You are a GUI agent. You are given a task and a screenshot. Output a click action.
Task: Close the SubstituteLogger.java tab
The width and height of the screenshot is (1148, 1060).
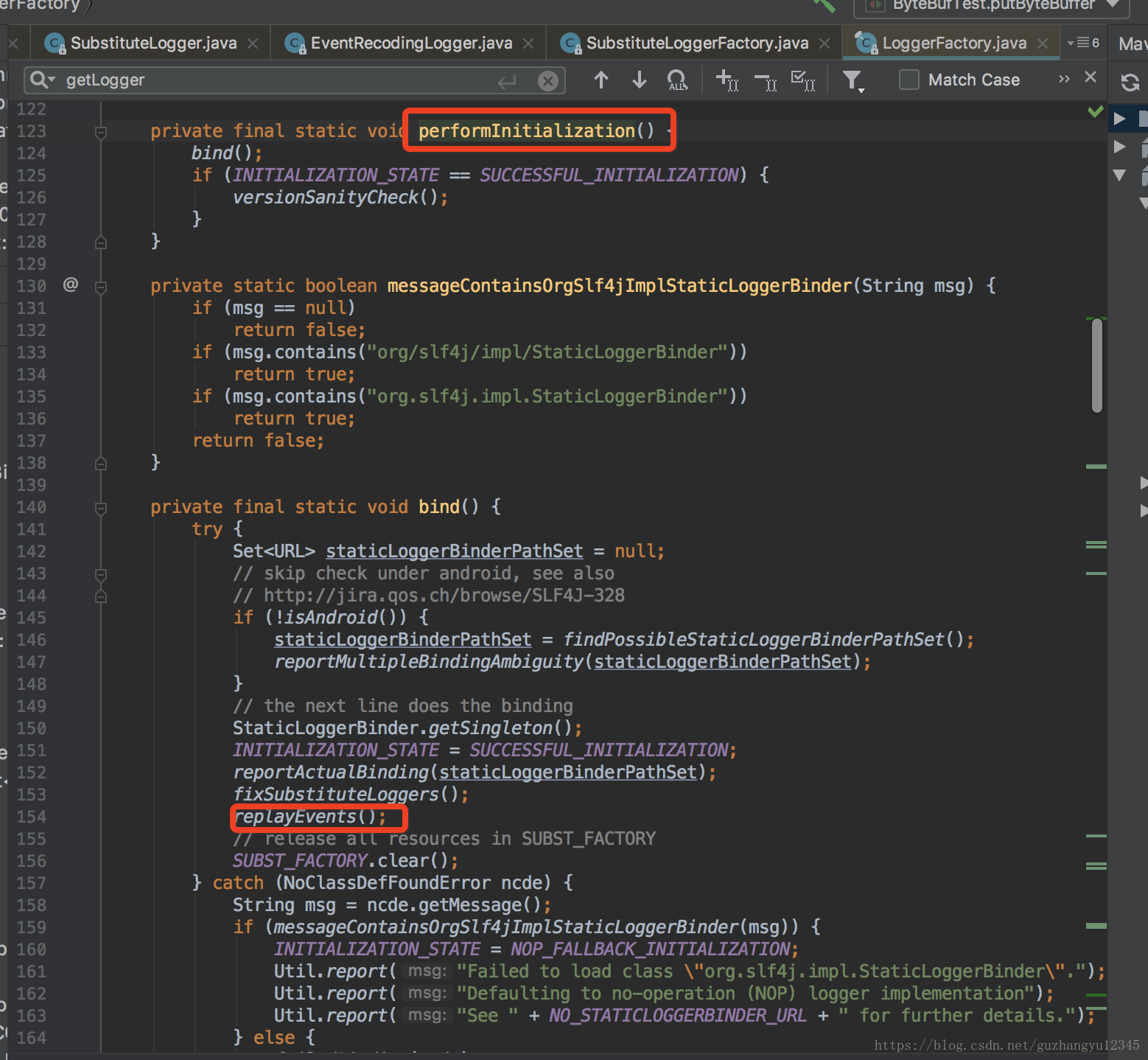[253, 43]
